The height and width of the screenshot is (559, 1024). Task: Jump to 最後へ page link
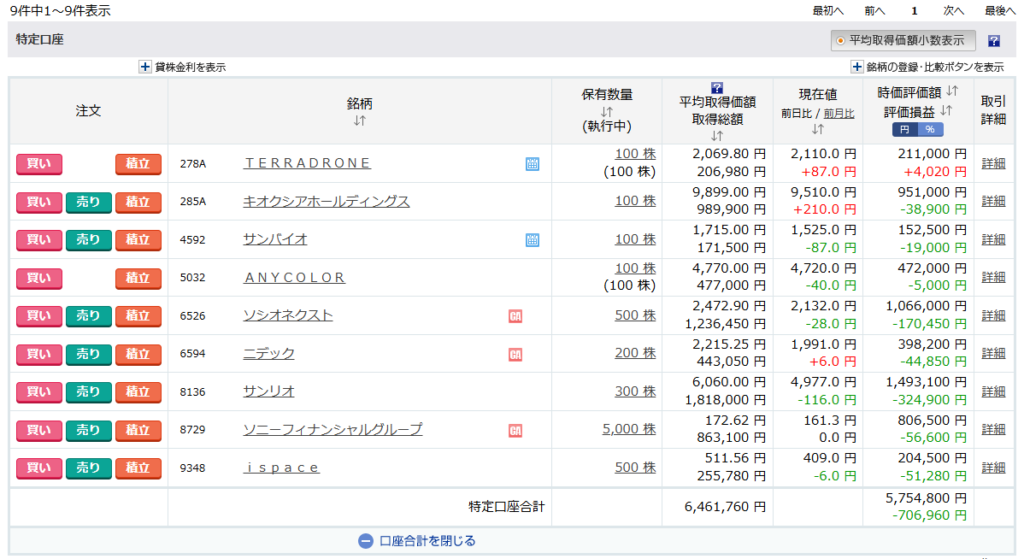(x=999, y=10)
